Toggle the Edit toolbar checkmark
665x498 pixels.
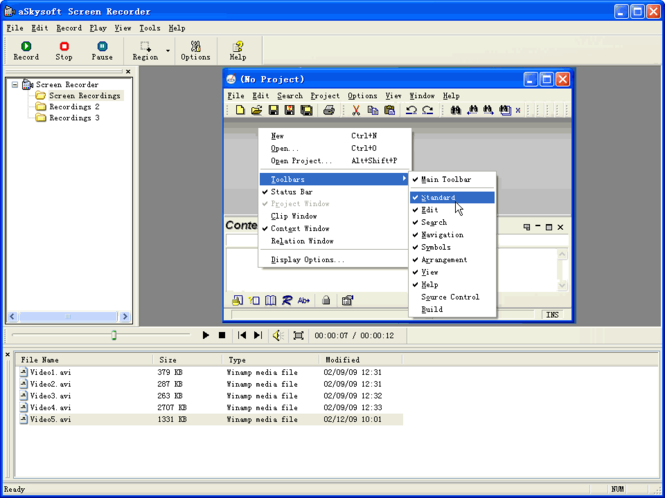(452, 210)
